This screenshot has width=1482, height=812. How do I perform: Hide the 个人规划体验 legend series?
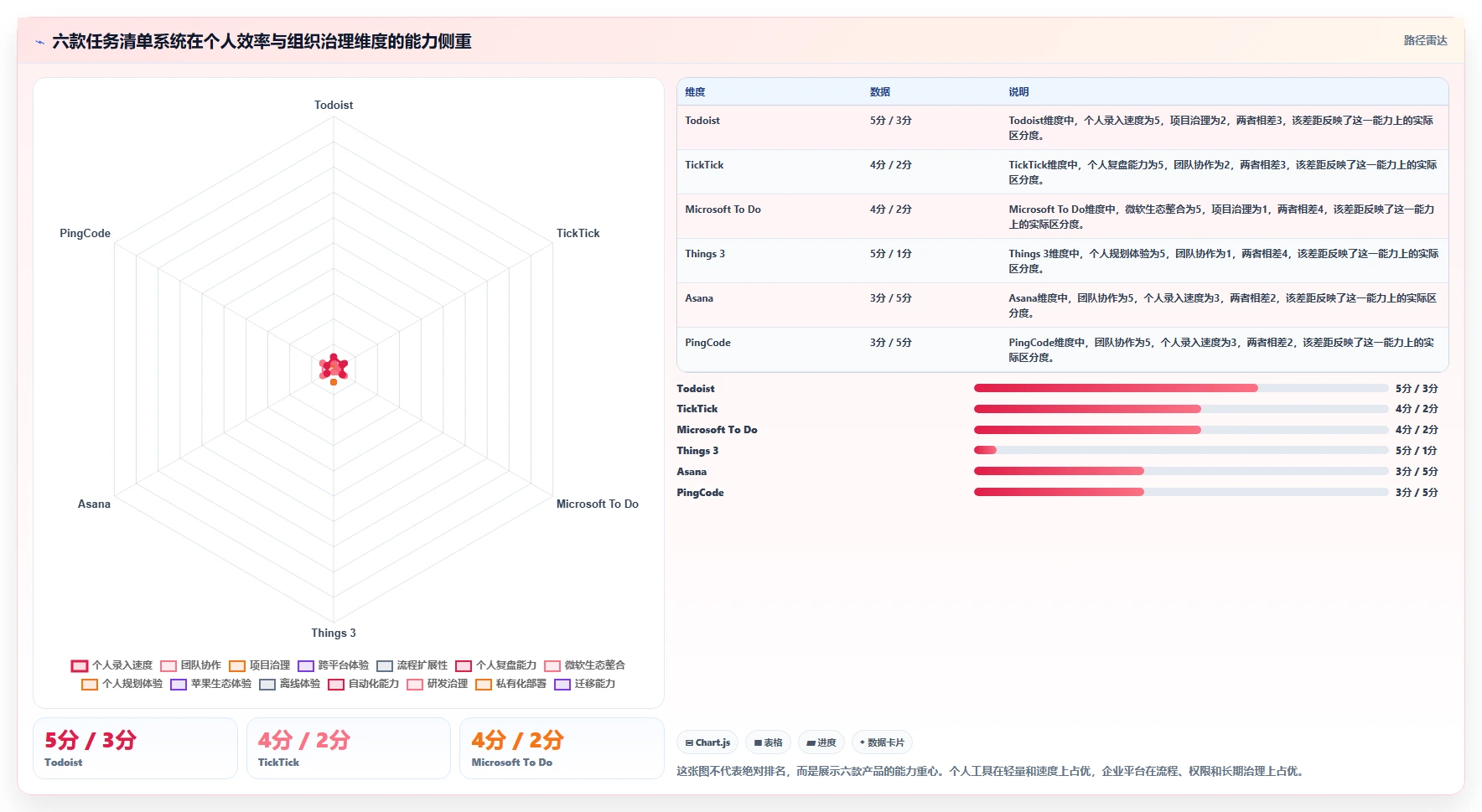122,684
